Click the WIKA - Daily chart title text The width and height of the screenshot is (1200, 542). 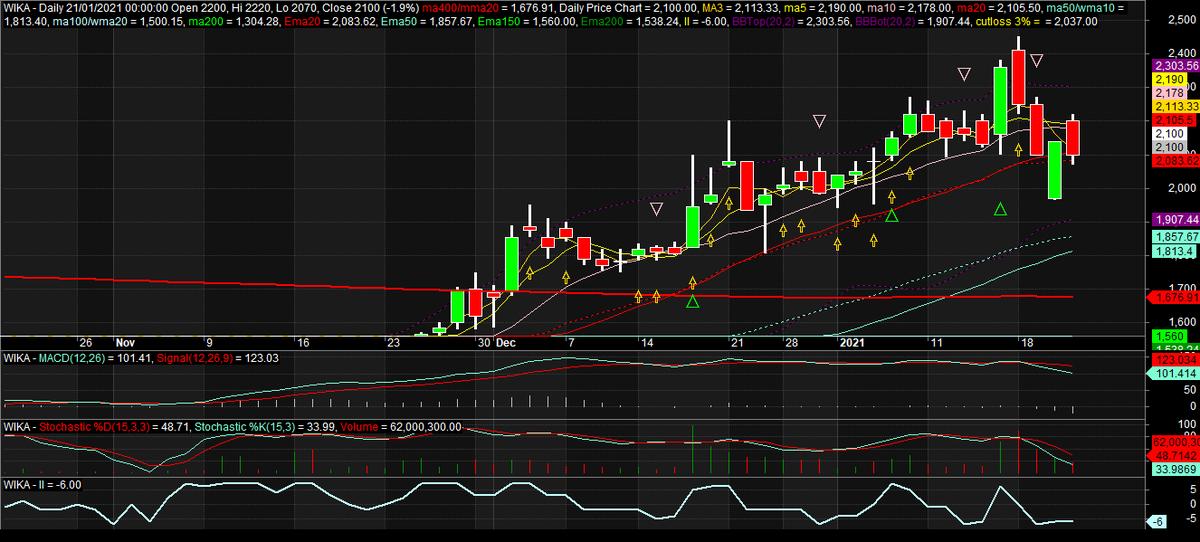tap(35, 8)
